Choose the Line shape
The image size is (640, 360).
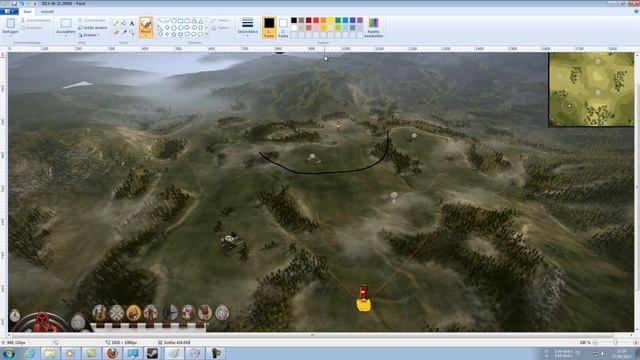161,21
